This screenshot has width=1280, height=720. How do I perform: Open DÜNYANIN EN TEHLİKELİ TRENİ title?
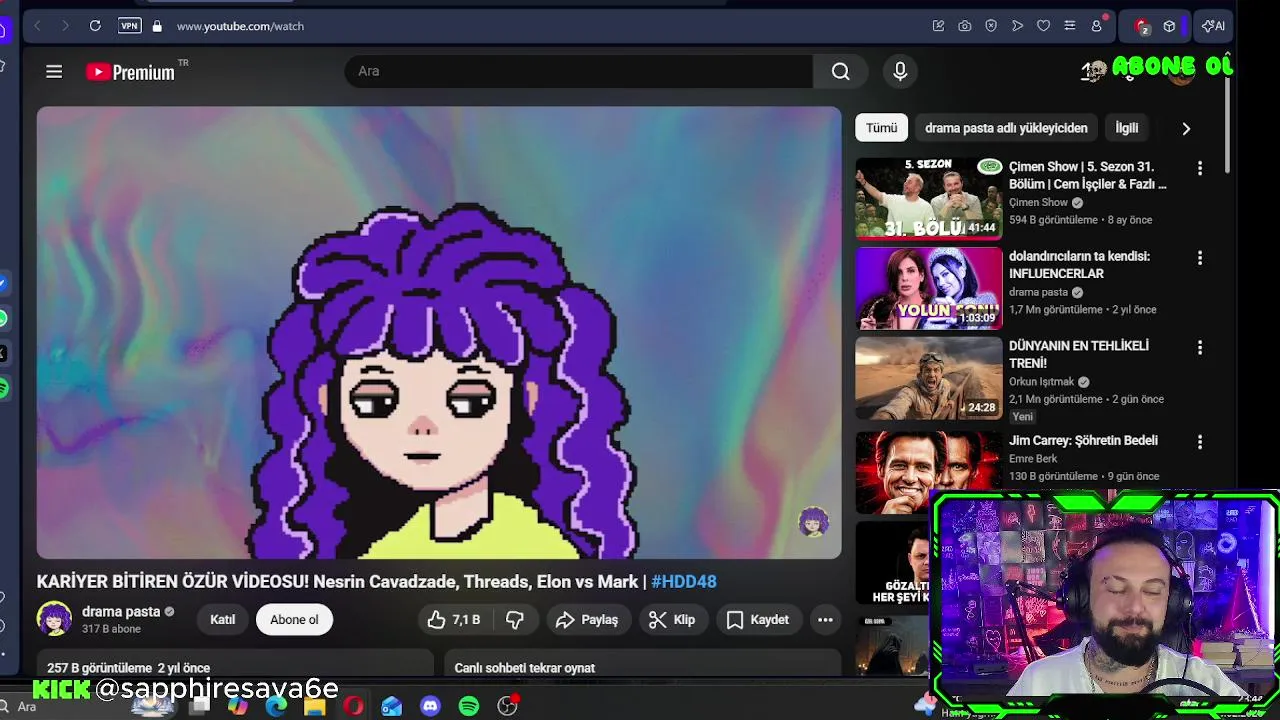click(x=1078, y=354)
